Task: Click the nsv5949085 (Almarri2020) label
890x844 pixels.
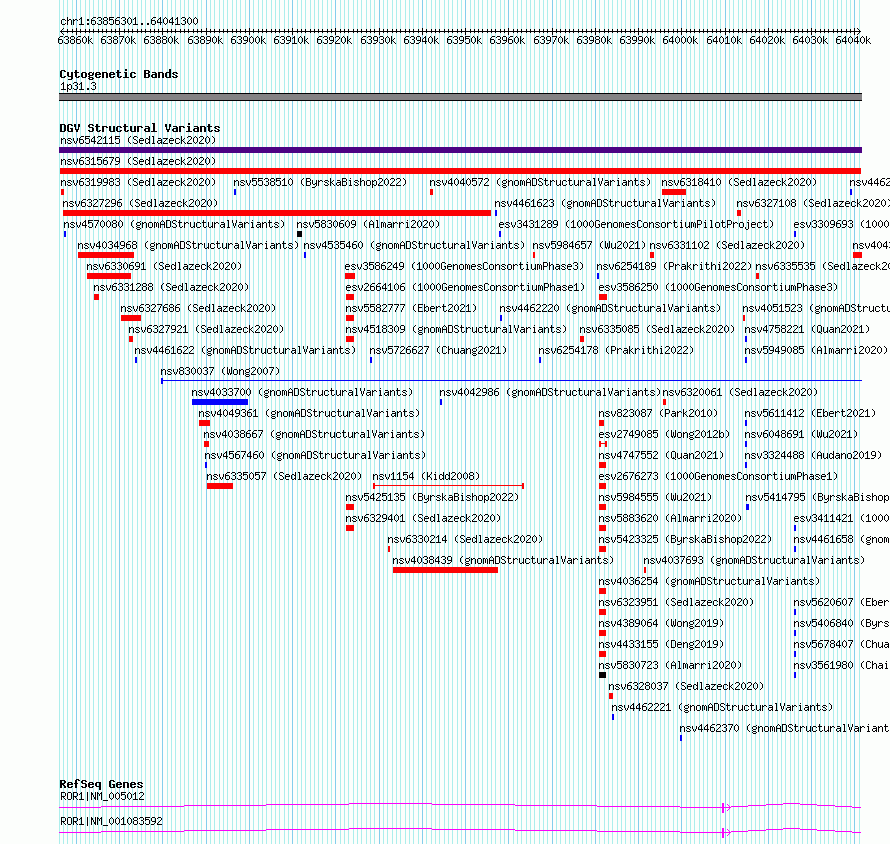Action: [x=816, y=350]
